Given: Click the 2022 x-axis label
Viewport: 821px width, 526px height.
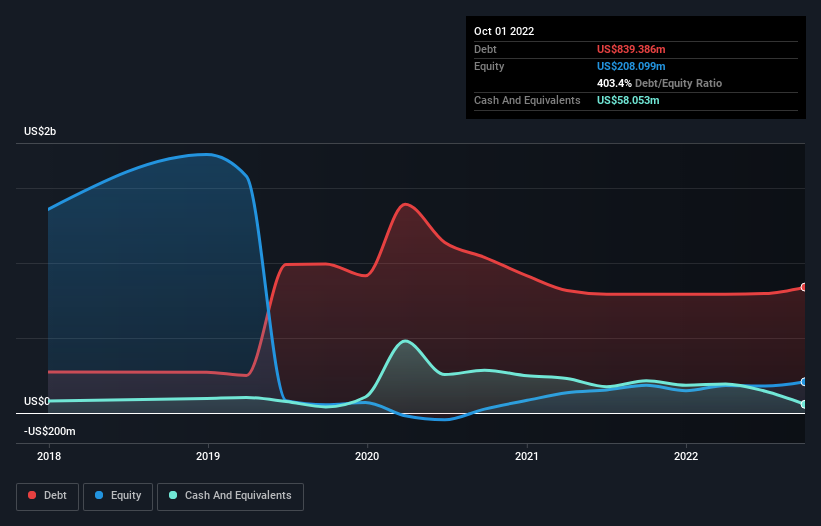Looking at the screenshot, I should tap(686, 456).
